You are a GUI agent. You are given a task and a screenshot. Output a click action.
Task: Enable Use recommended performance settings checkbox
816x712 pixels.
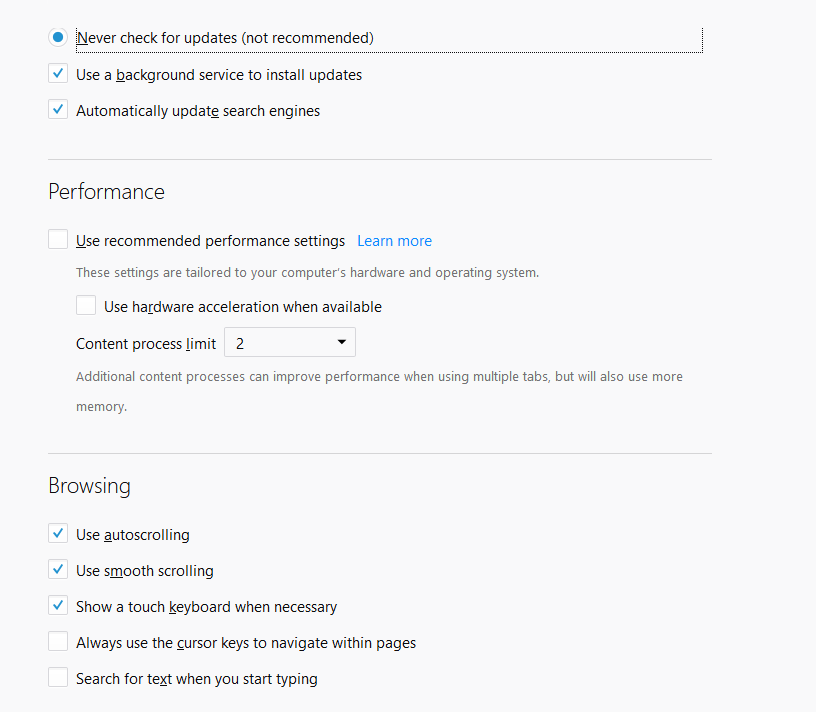point(58,240)
